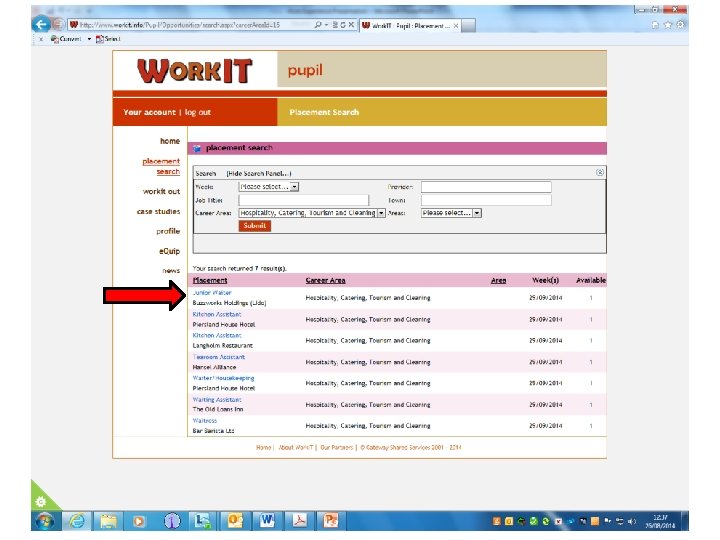The image size is (720, 540).
Task: Click the log out link
Action: click(x=198, y=112)
